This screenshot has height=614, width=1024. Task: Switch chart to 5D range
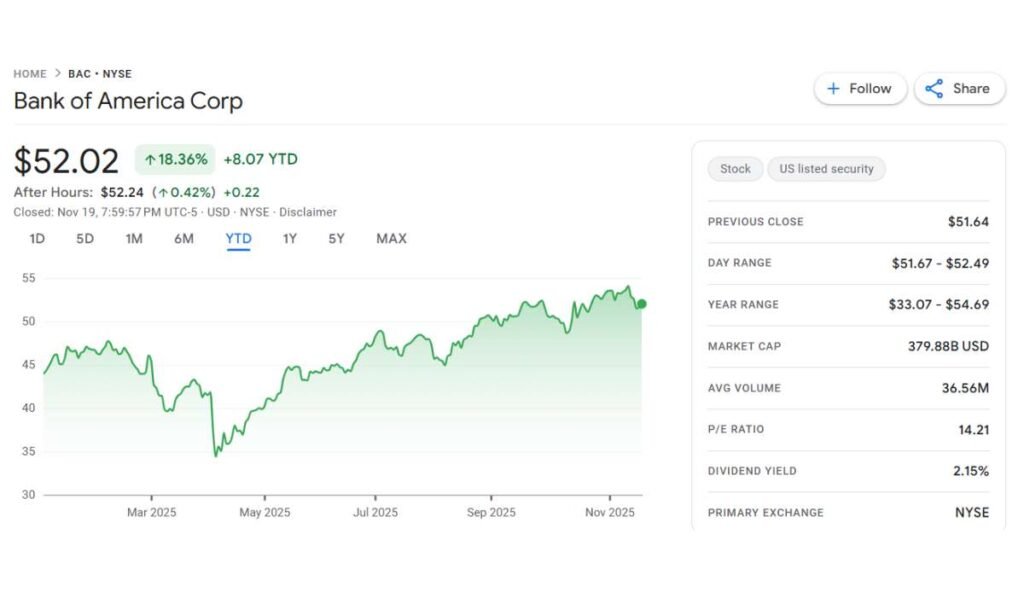pyautogui.click(x=85, y=239)
